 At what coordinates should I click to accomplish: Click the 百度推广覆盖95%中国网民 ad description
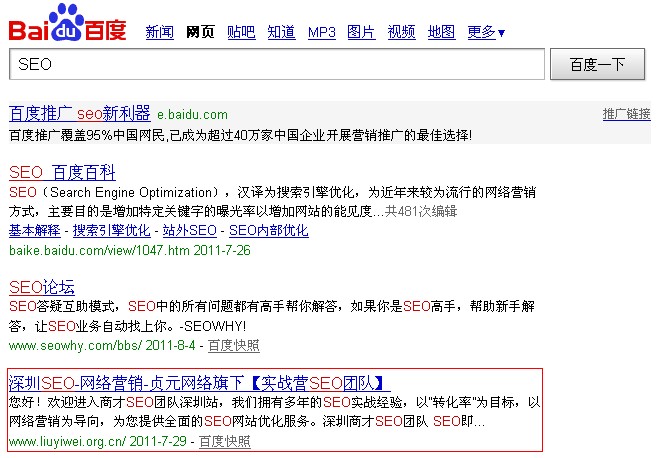coord(240,136)
